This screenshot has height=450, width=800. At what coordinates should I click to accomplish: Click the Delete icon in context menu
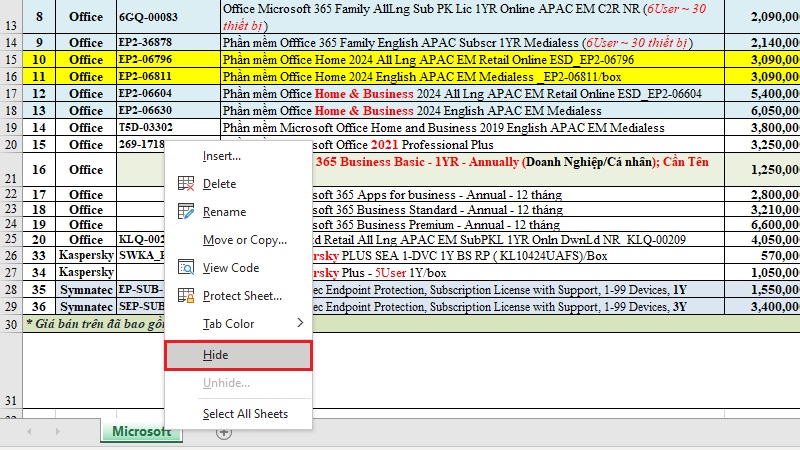(186, 184)
